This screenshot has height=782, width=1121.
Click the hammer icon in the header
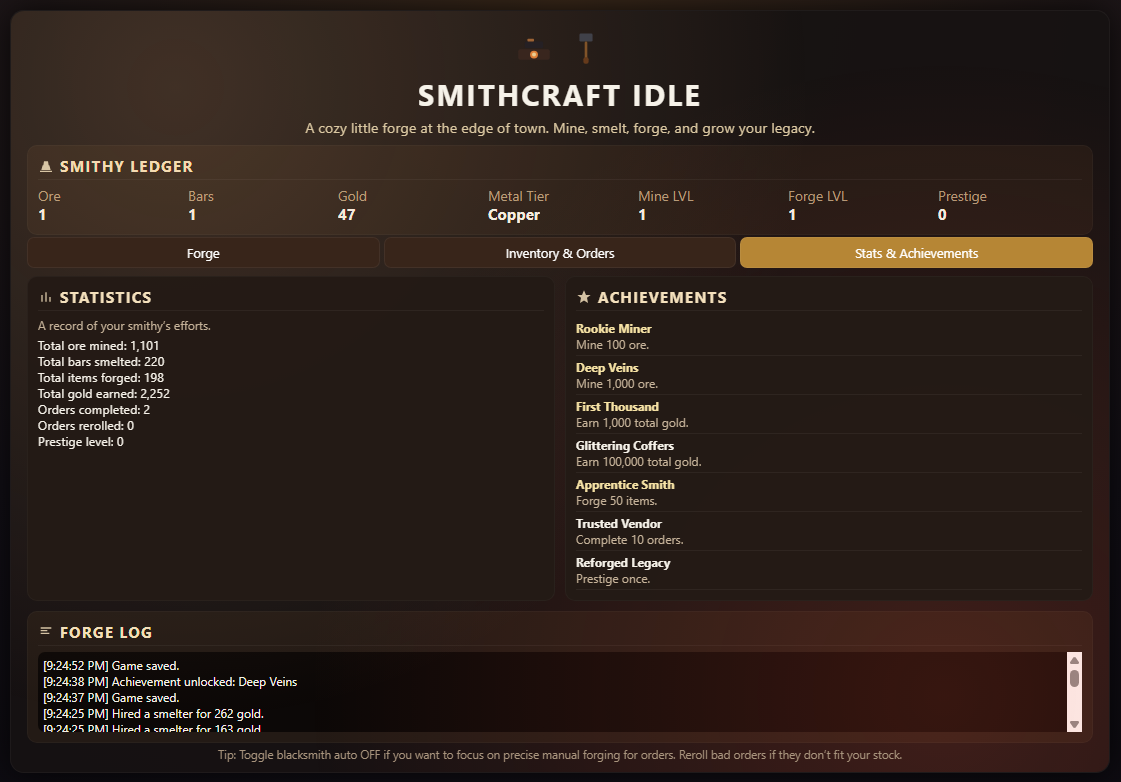[586, 47]
